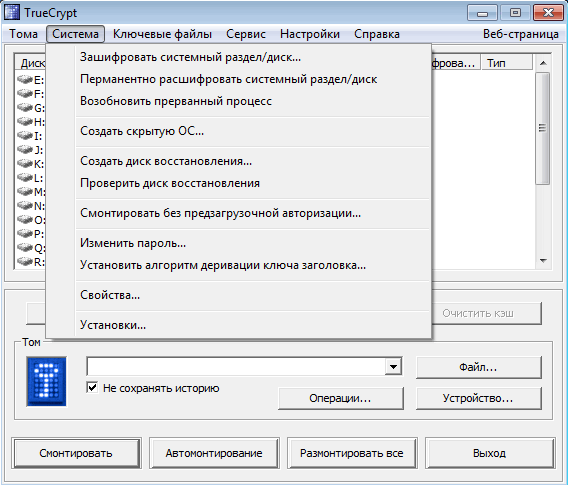
Task: Open the Ключевые файлы menu
Action: [x=162, y=34]
